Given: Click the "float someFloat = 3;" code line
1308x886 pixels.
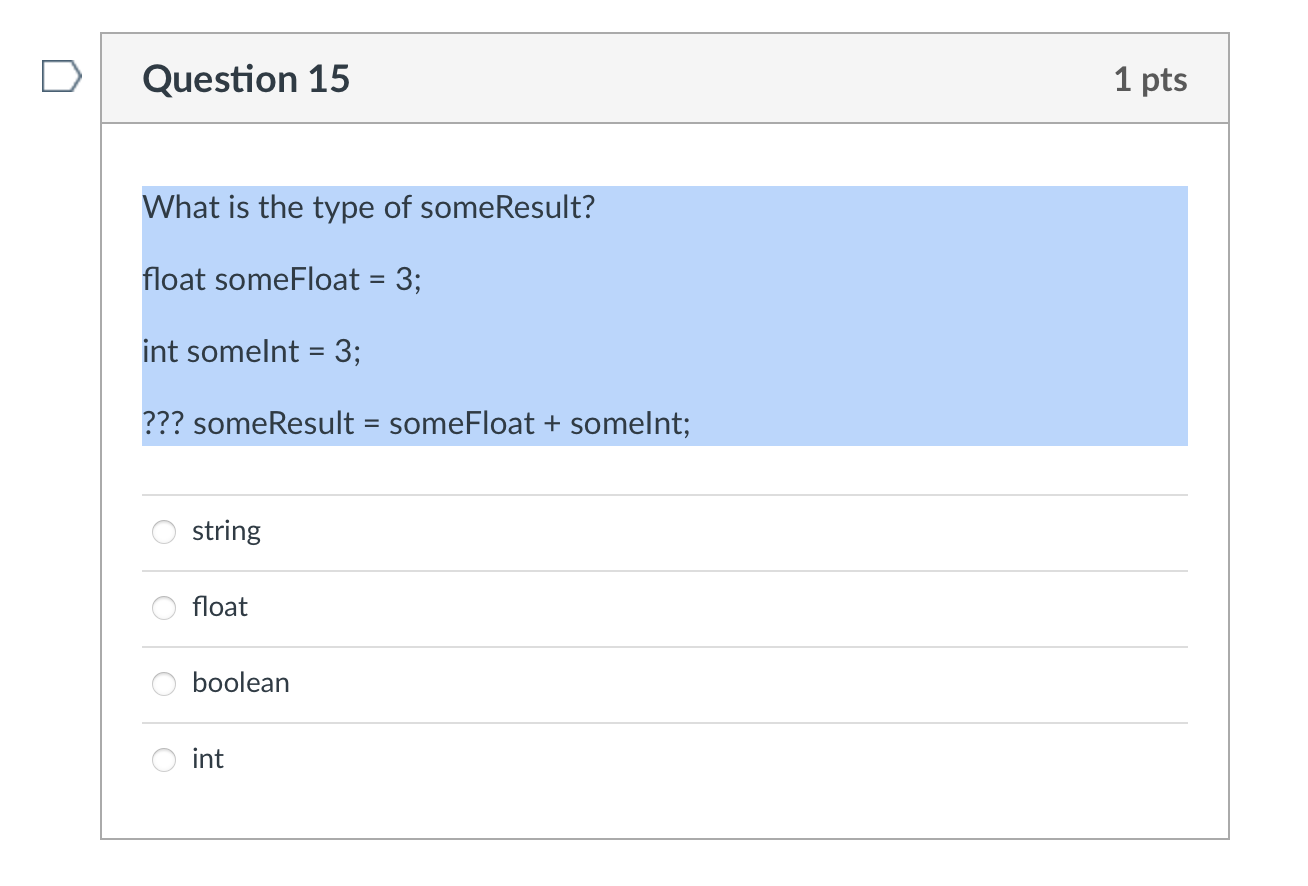Looking at the screenshot, I should pos(282,280).
